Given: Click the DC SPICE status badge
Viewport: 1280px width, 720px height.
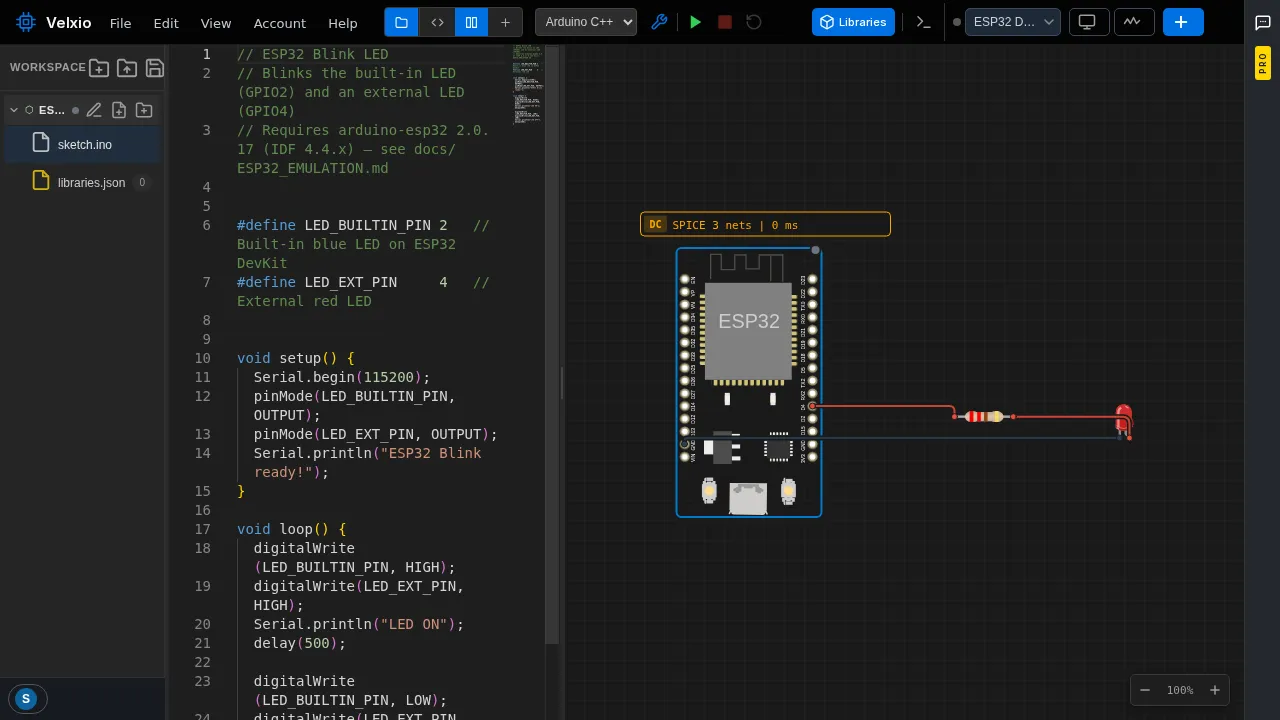Looking at the screenshot, I should point(765,225).
